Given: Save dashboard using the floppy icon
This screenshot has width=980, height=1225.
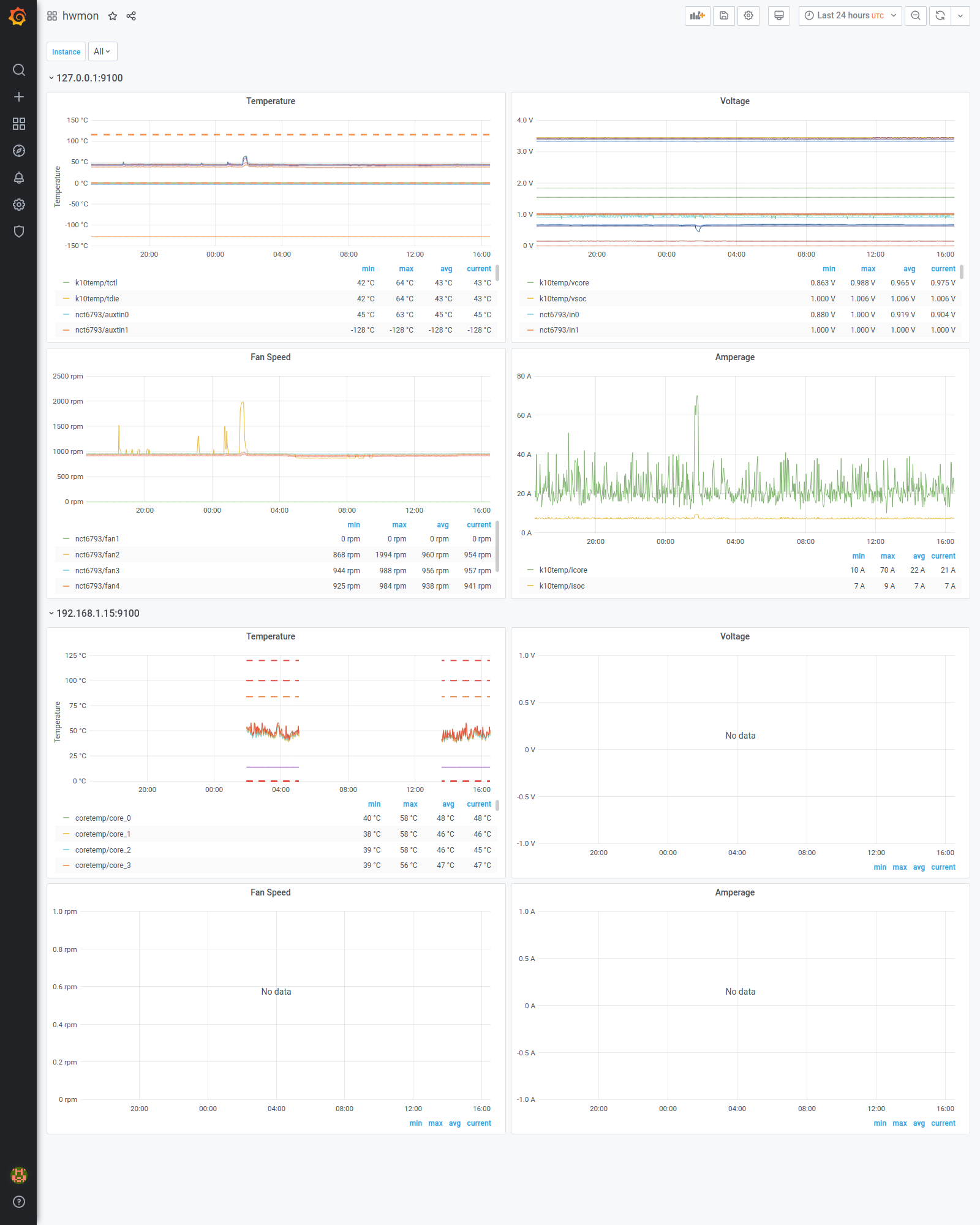Looking at the screenshot, I should pos(724,16).
